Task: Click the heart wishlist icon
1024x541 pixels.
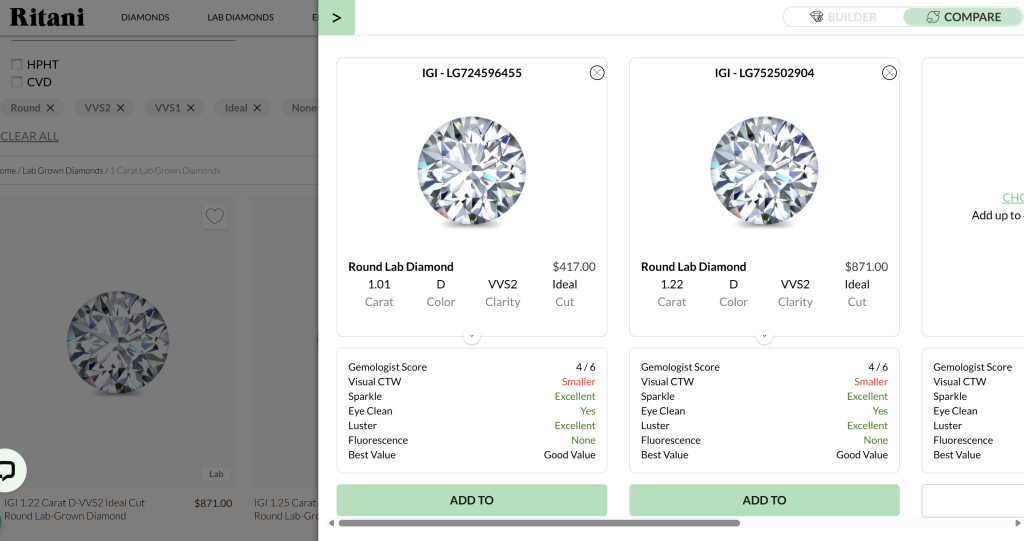Action: click(x=215, y=216)
